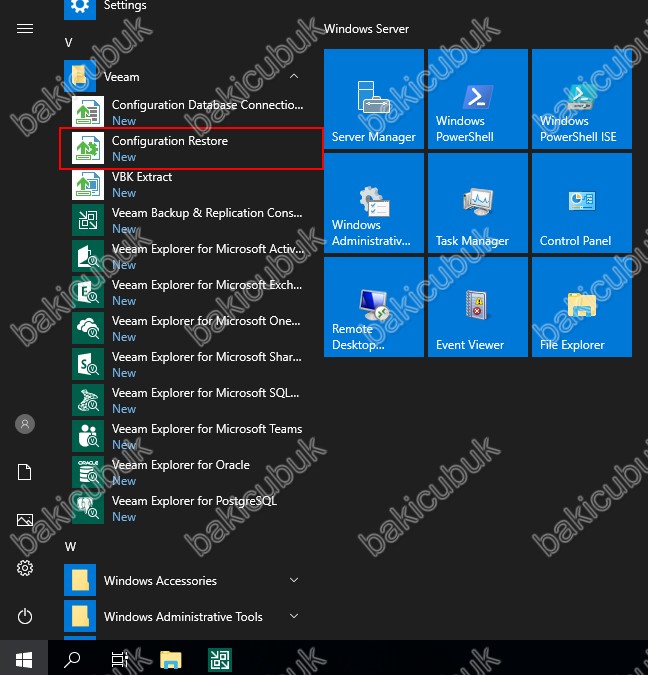Viewport: 648px width, 675px height.
Task: Open the VBK Extract icon
Action: tap(88, 184)
